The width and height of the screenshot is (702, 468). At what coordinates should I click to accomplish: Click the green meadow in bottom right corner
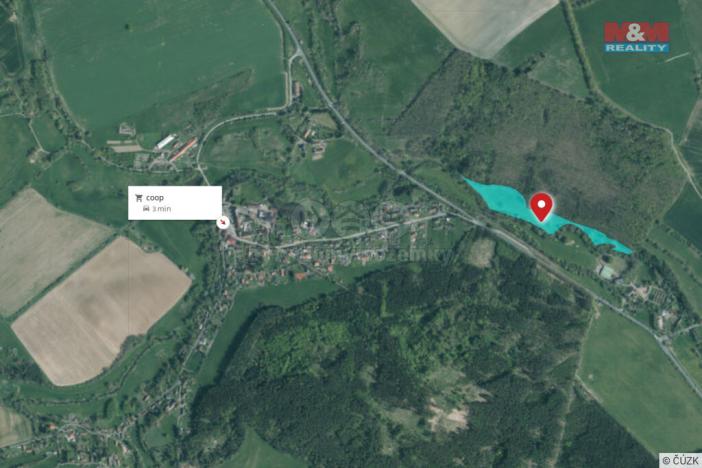tap(640, 381)
